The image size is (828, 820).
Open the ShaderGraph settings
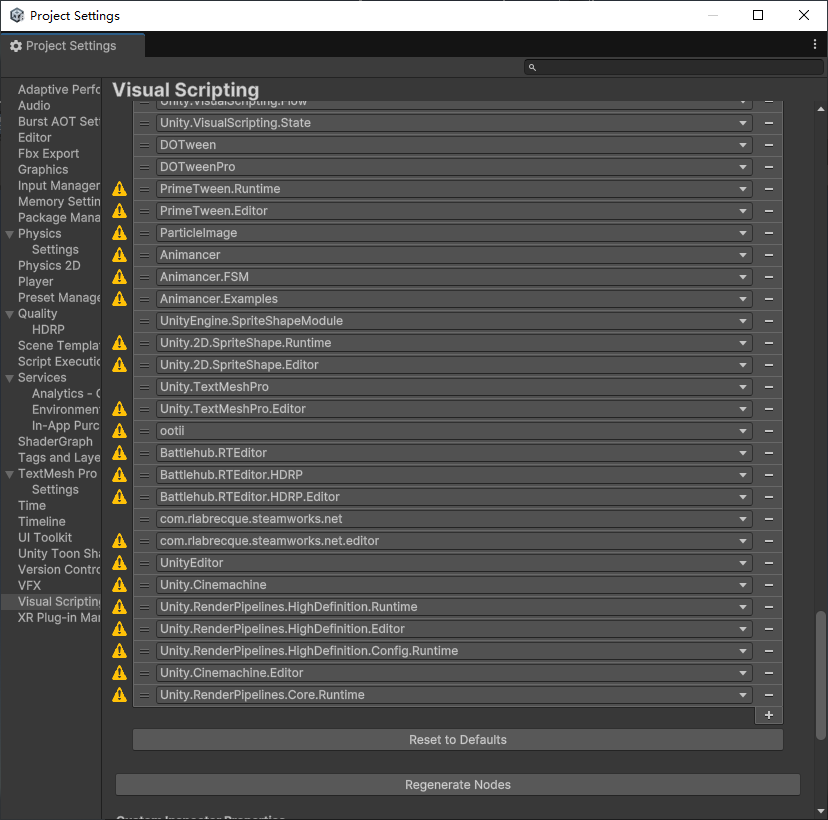pyautogui.click(x=55, y=441)
